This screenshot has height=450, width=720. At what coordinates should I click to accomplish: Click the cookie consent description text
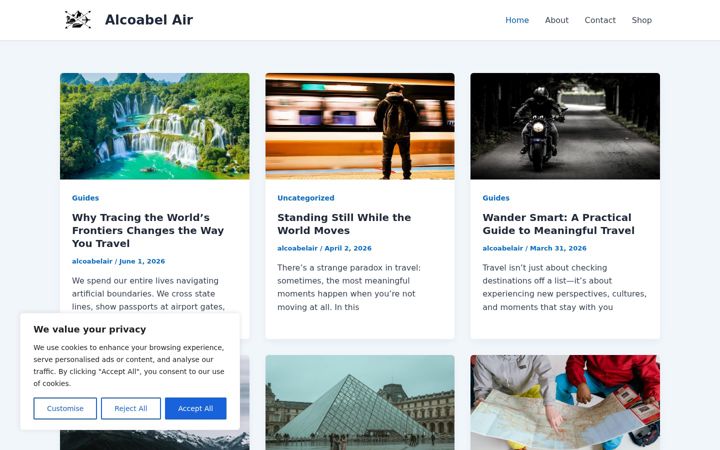pyautogui.click(x=129, y=366)
